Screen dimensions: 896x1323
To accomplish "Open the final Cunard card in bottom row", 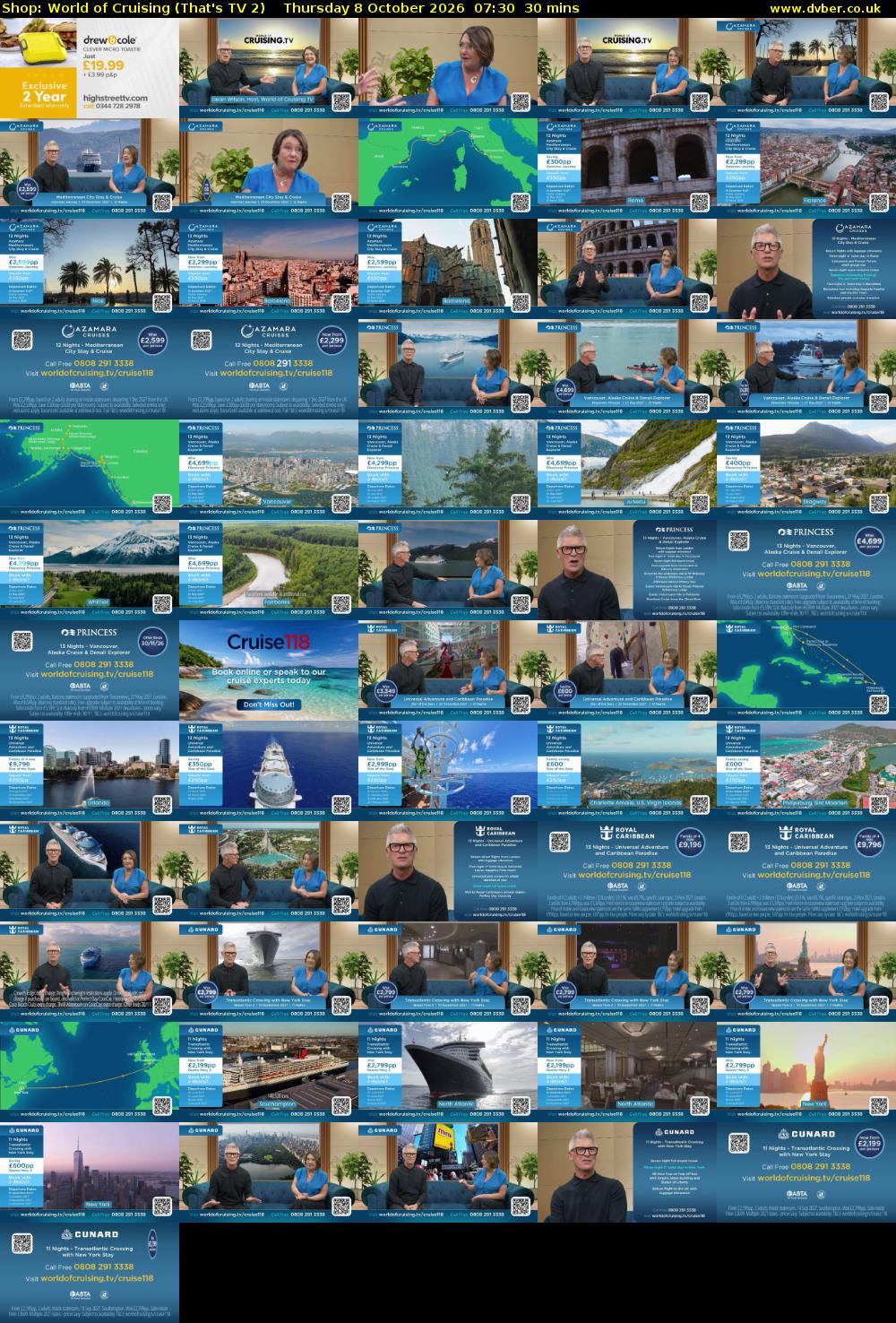I will tap(90, 1273).
